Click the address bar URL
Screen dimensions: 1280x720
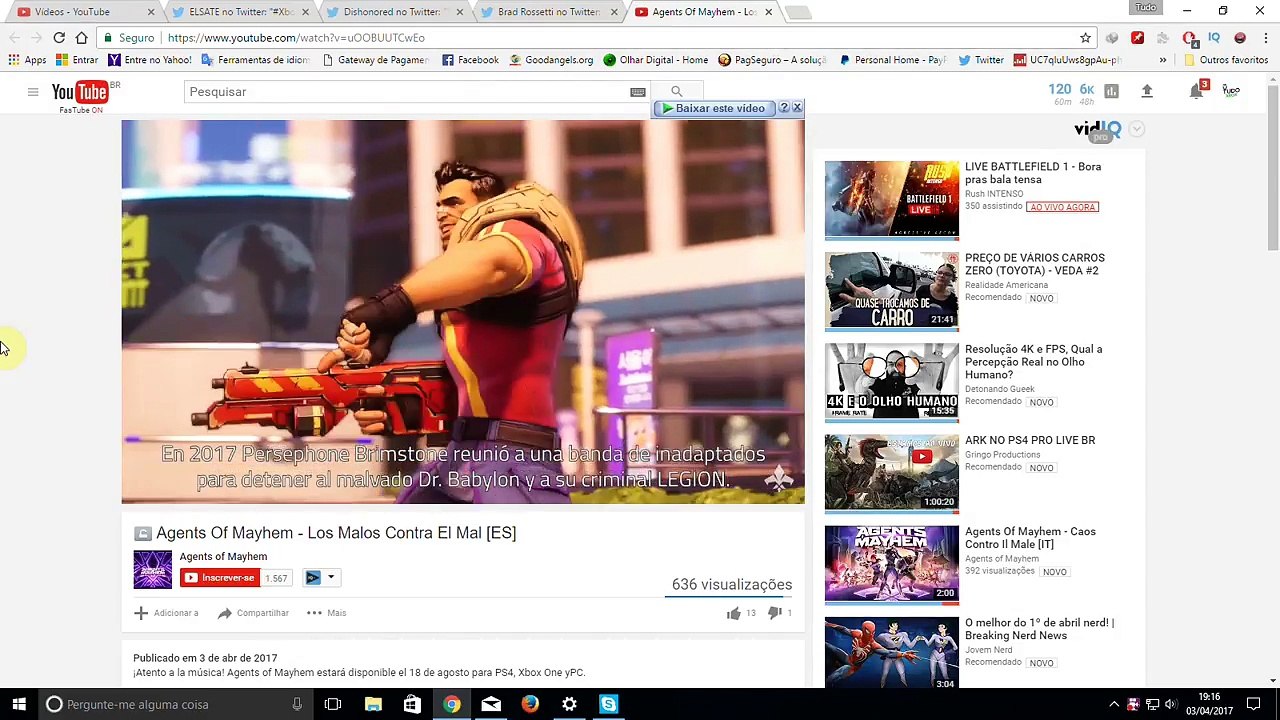(296, 38)
